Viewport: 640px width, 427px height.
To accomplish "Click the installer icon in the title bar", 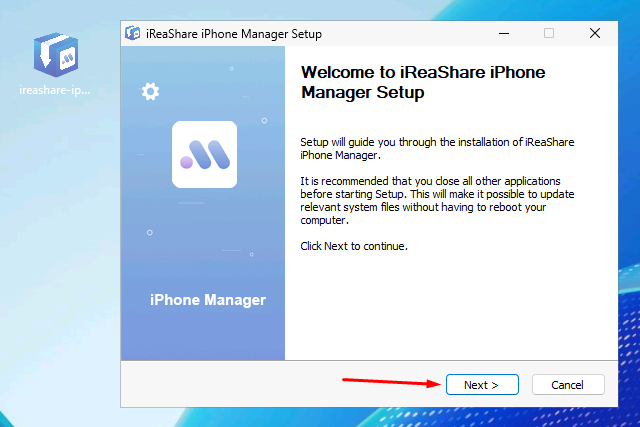I will pyautogui.click(x=132, y=33).
